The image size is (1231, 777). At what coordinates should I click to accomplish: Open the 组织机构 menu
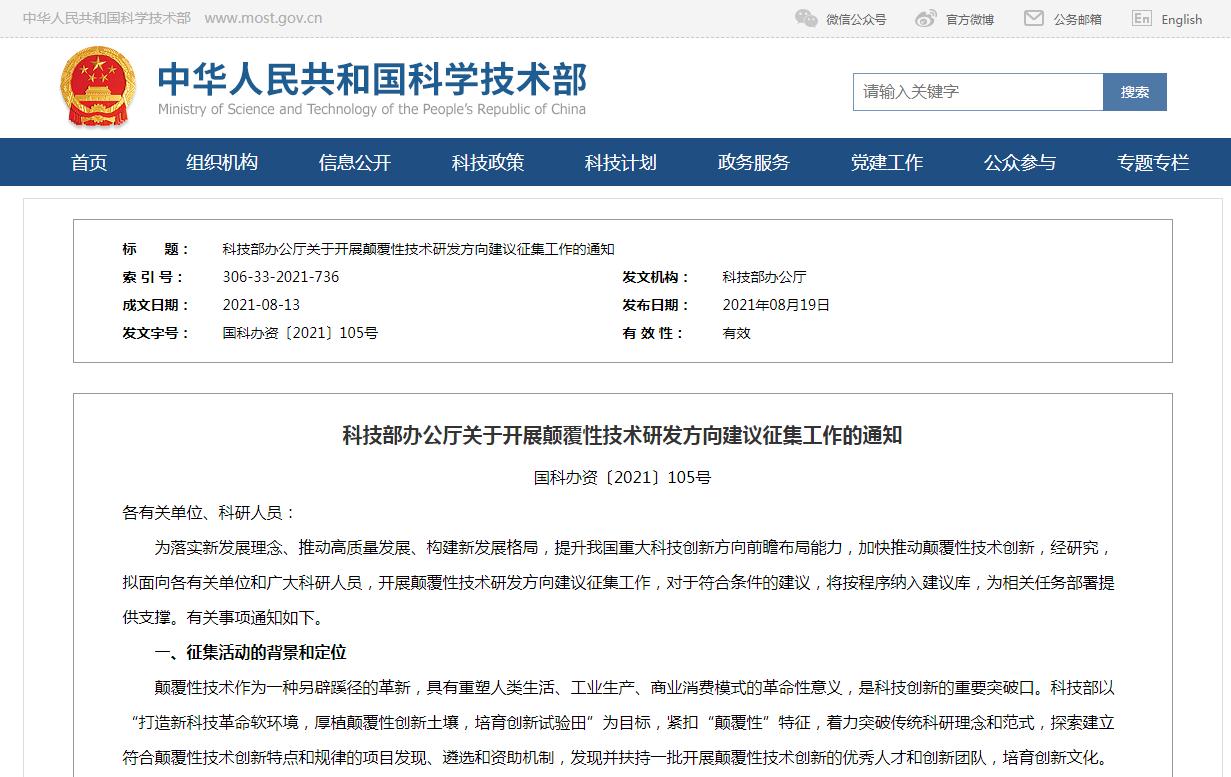[x=222, y=162]
